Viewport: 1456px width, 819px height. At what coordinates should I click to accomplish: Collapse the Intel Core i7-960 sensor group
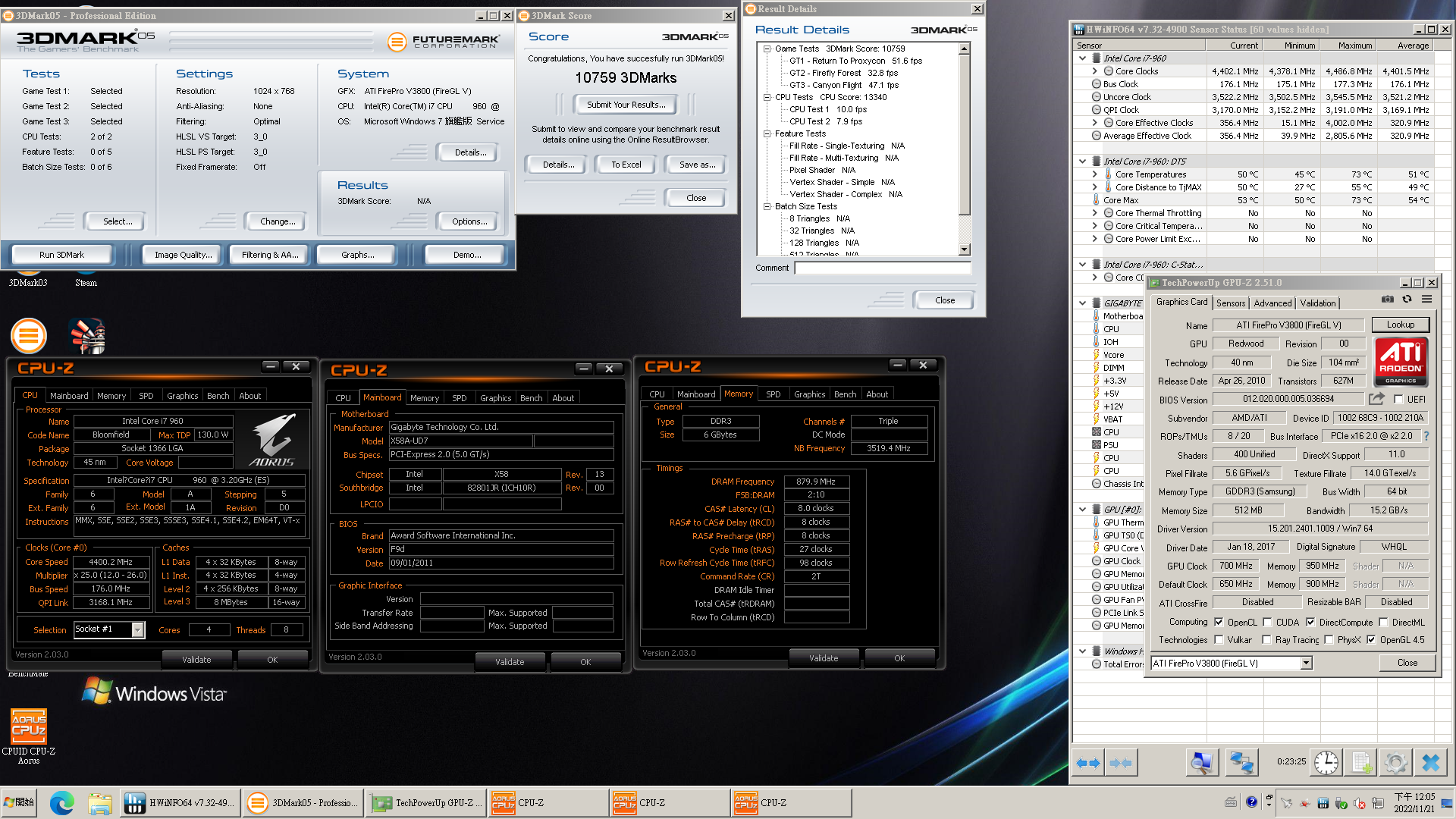pyautogui.click(x=1082, y=58)
